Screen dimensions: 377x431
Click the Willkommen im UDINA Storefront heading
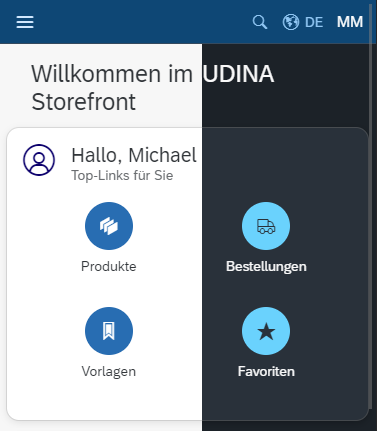[x=153, y=87]
